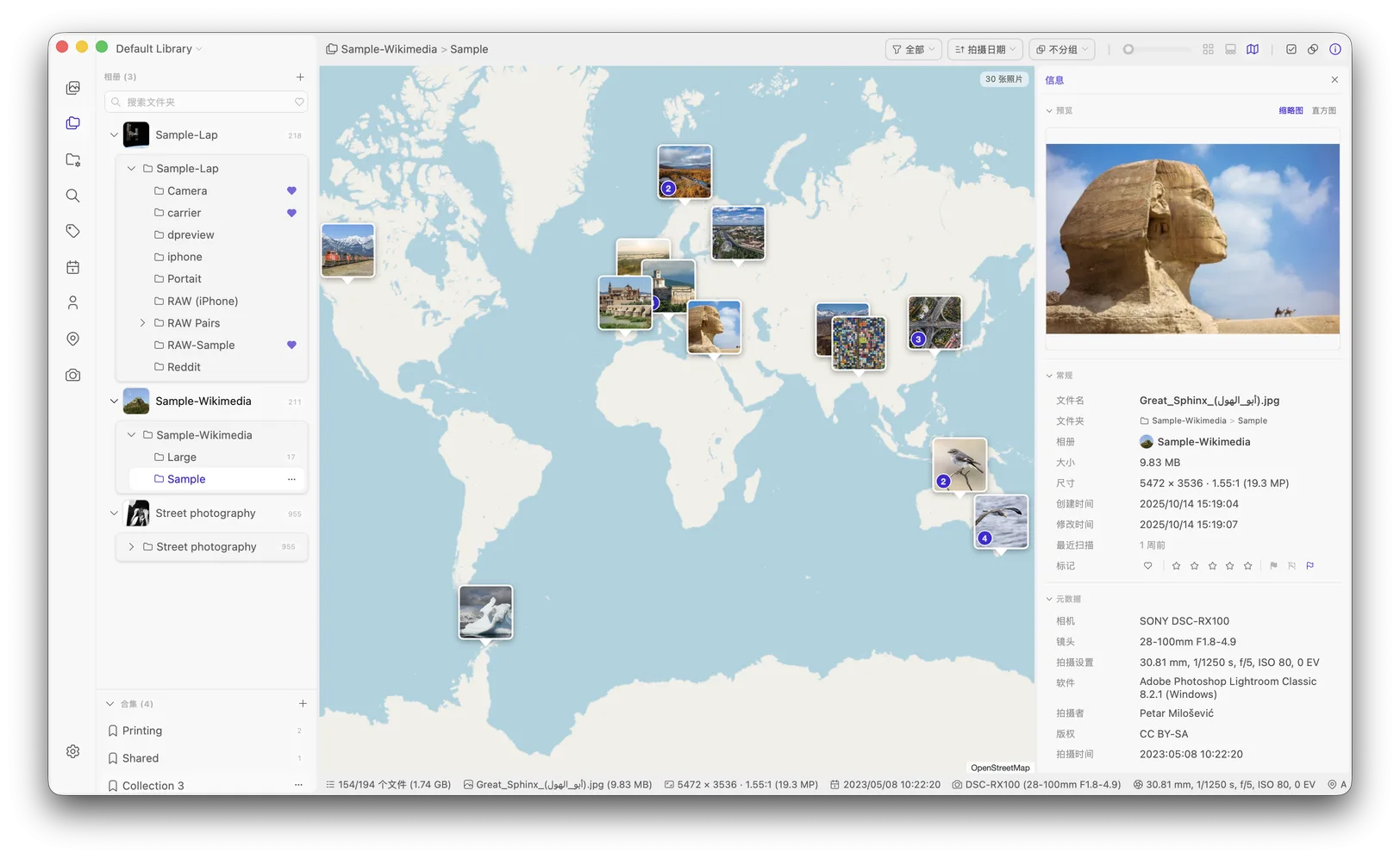Click the 搜索文件夹 search field
1400x859 pixels.
[x=206, y=102]
